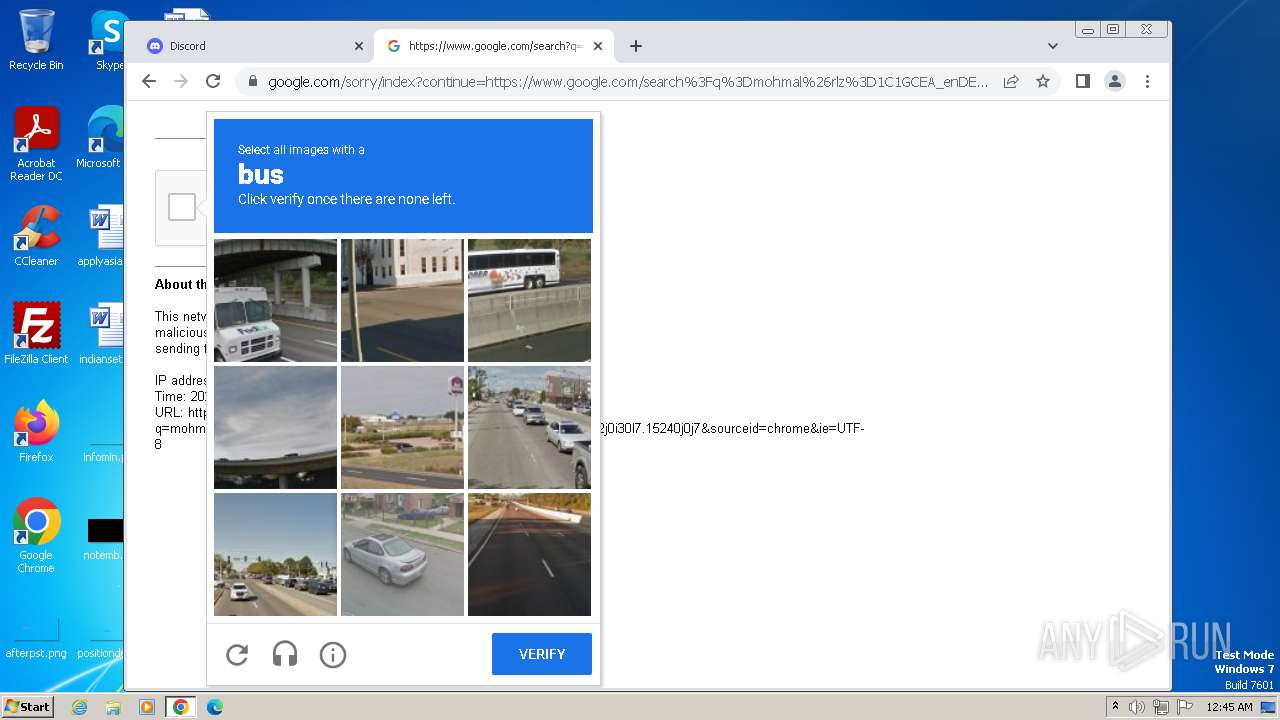Go back to previous page
Viewport: 1280px width, 720px height.
[x=149, y=81]
